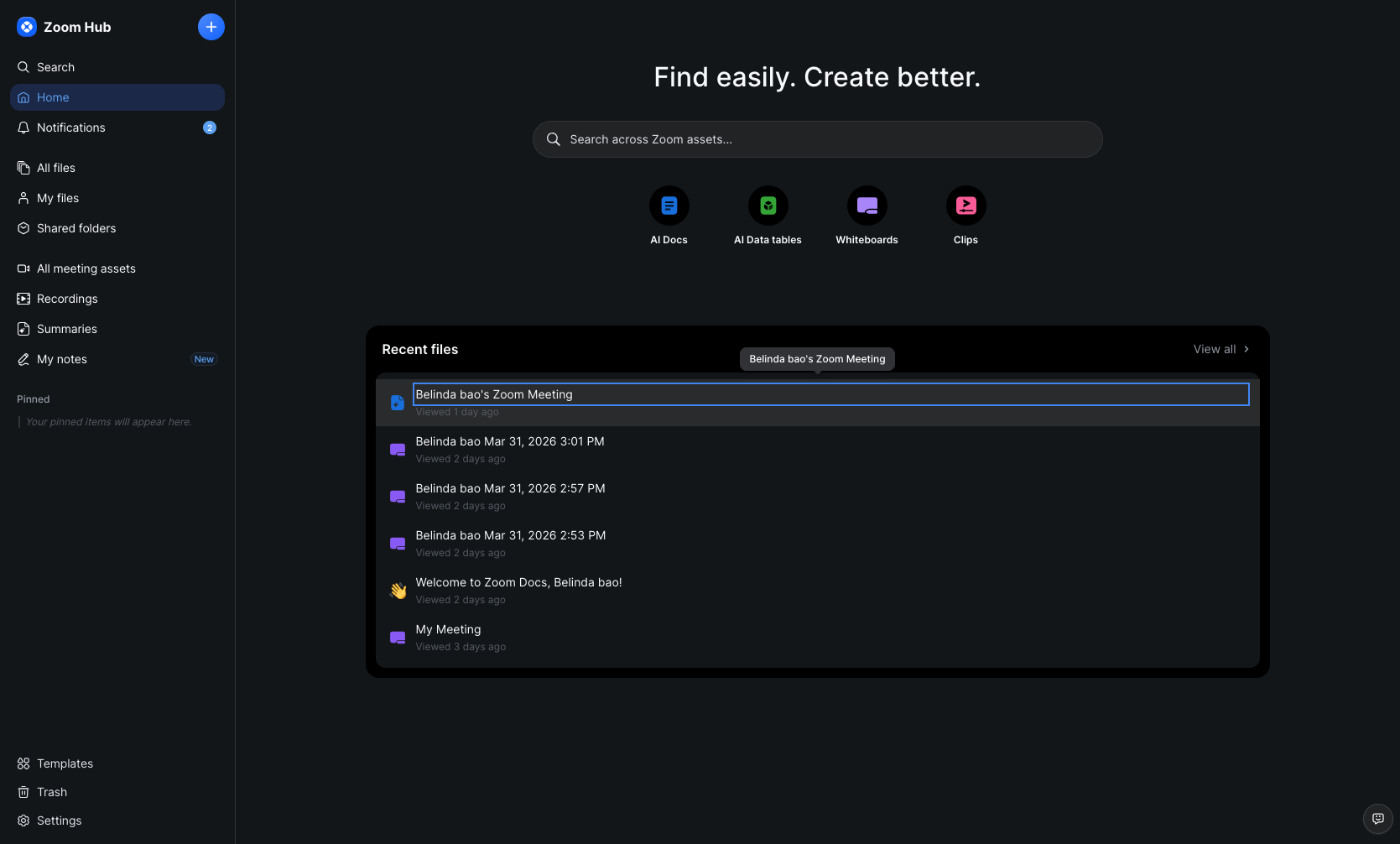
Task: Click the Notifications bell icon
Action: (x=23, y=128)
